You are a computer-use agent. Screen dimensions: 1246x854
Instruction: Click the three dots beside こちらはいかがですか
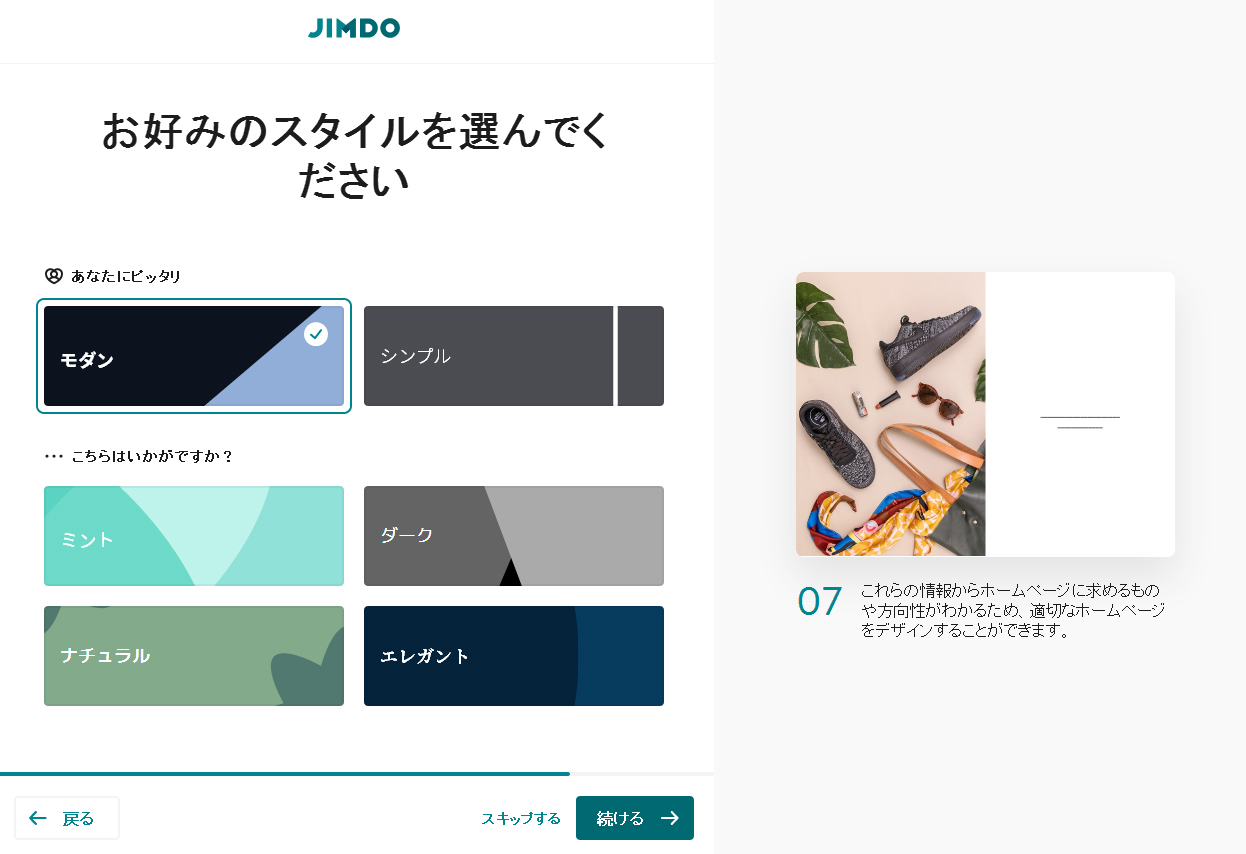click(x=54, y=456)
